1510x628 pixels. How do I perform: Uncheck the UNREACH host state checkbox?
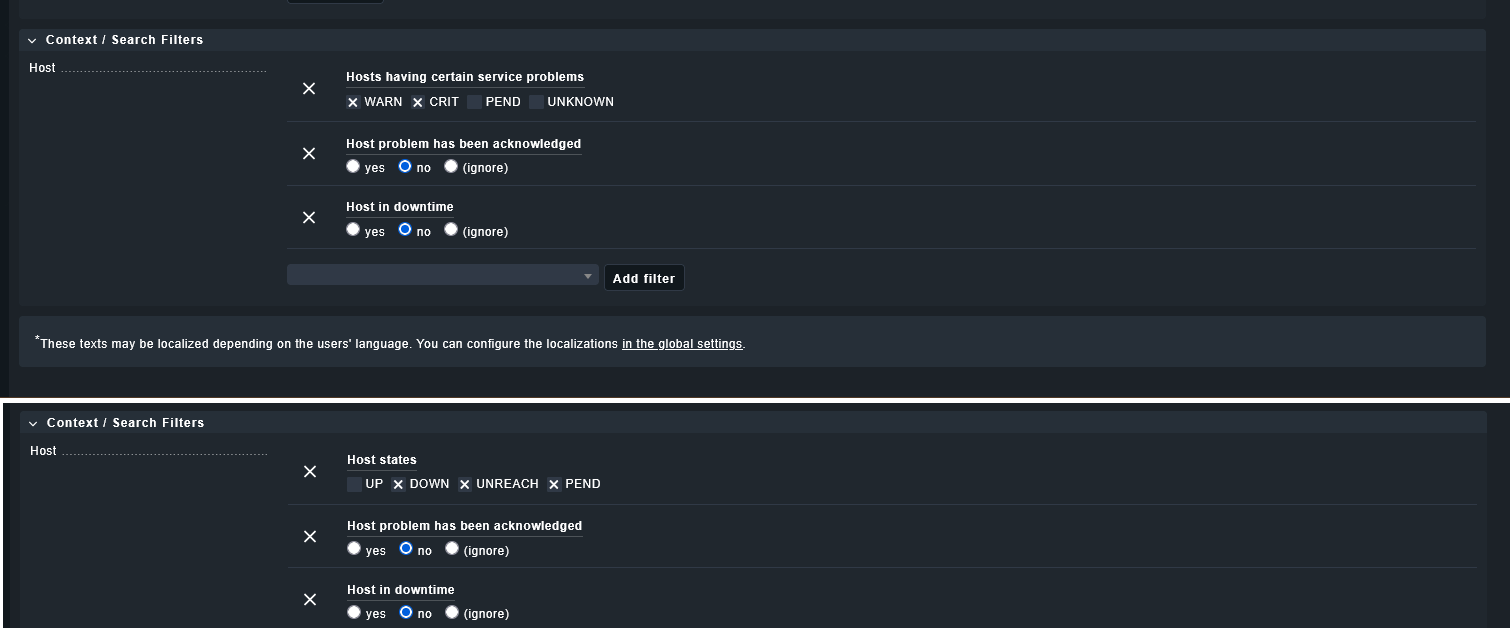tap(465, 485)
